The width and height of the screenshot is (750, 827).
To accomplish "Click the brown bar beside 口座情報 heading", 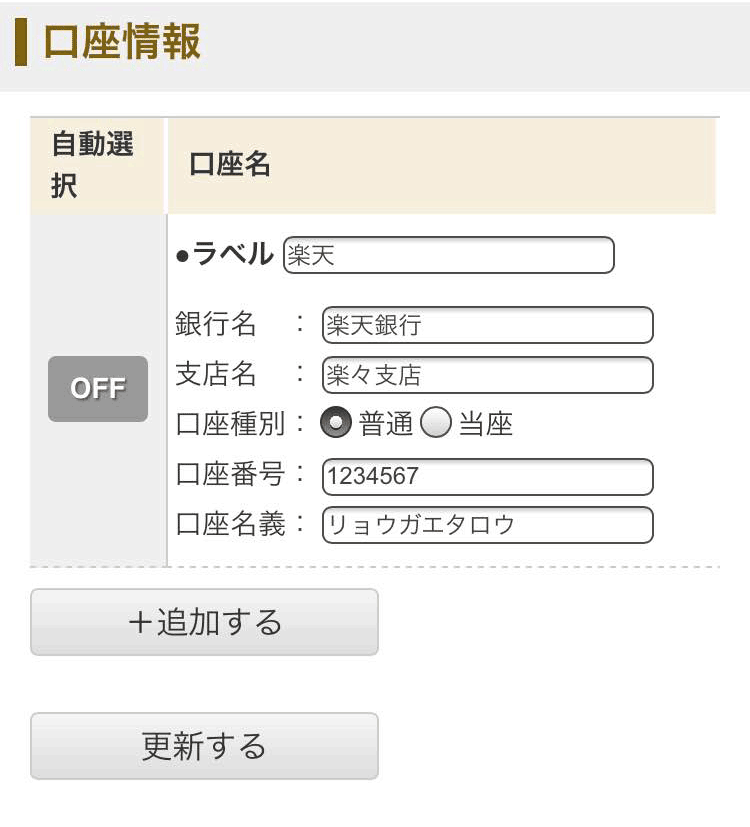I will pos(21,43).
